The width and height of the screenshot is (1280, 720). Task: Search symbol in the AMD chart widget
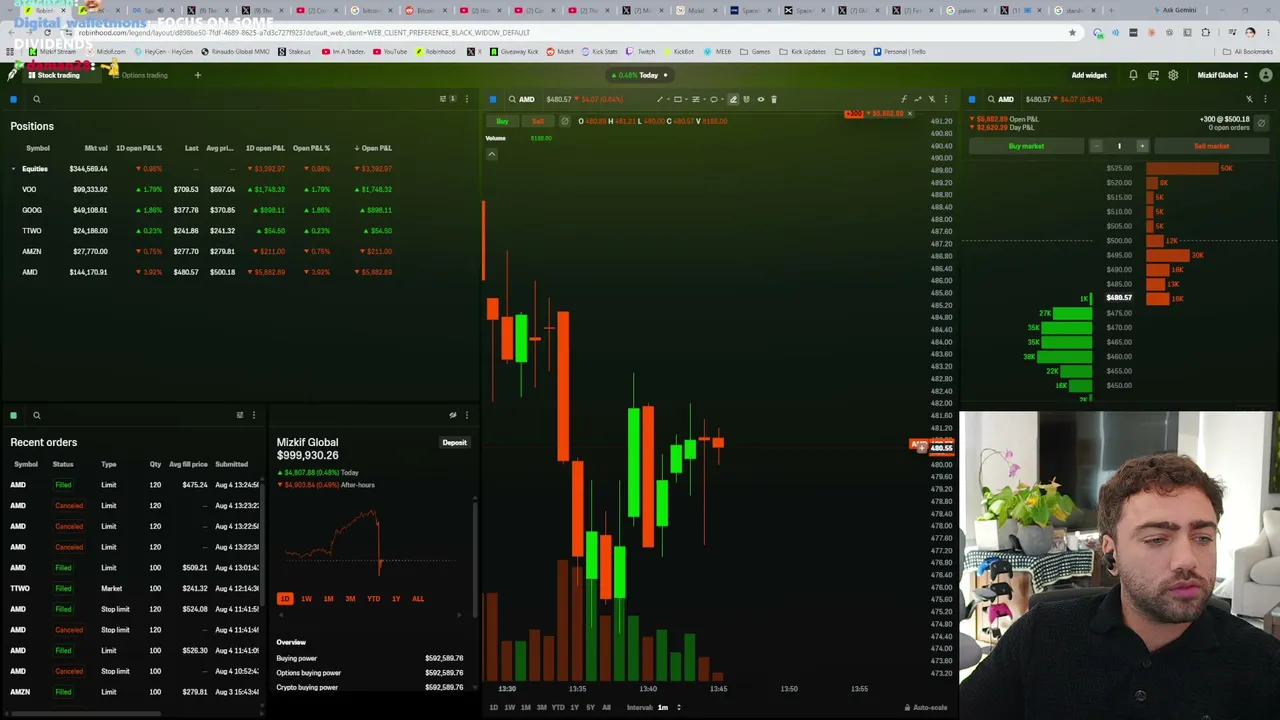(512, 99)
